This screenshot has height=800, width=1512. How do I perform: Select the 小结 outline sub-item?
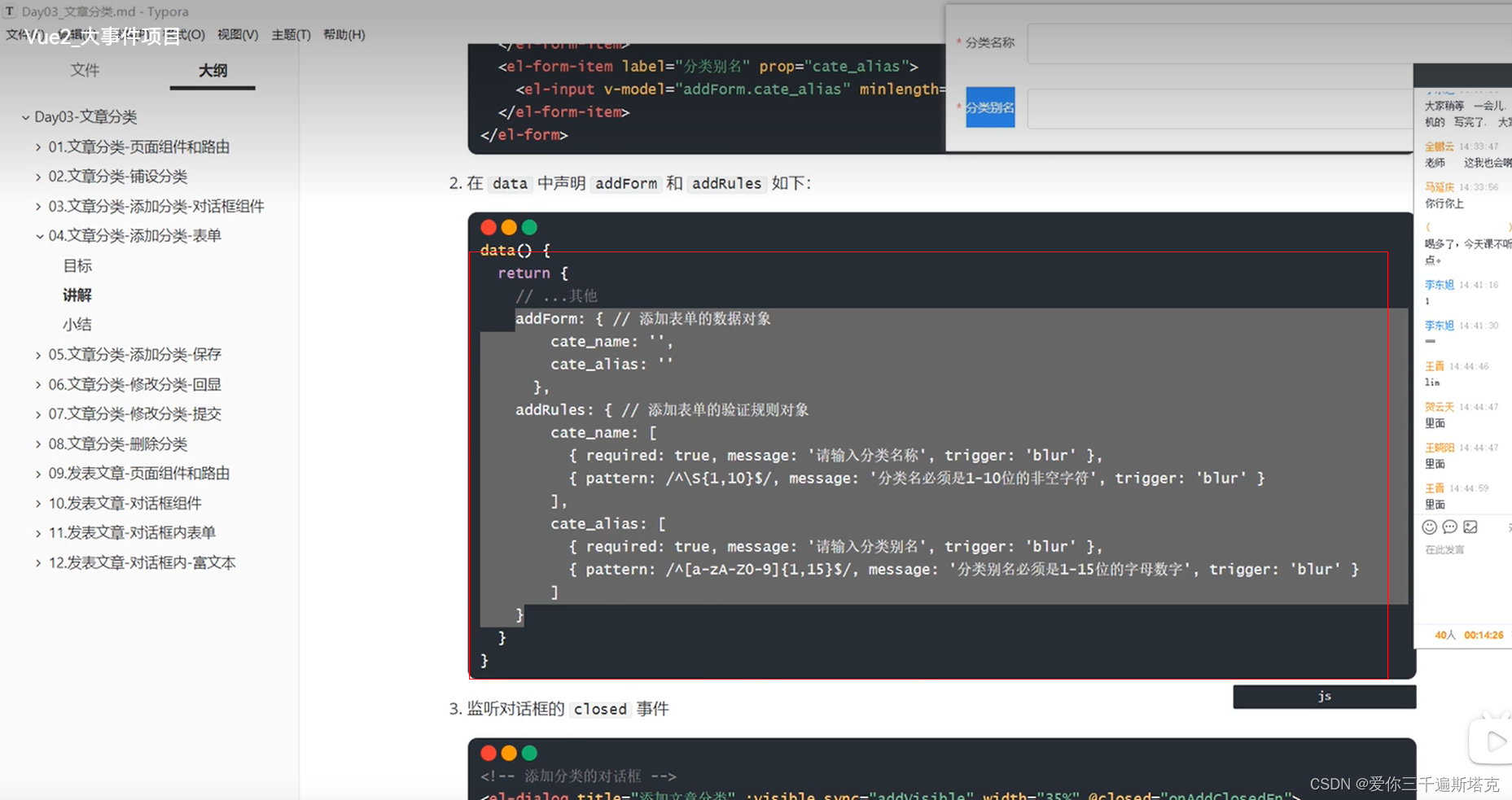point(77,324)
